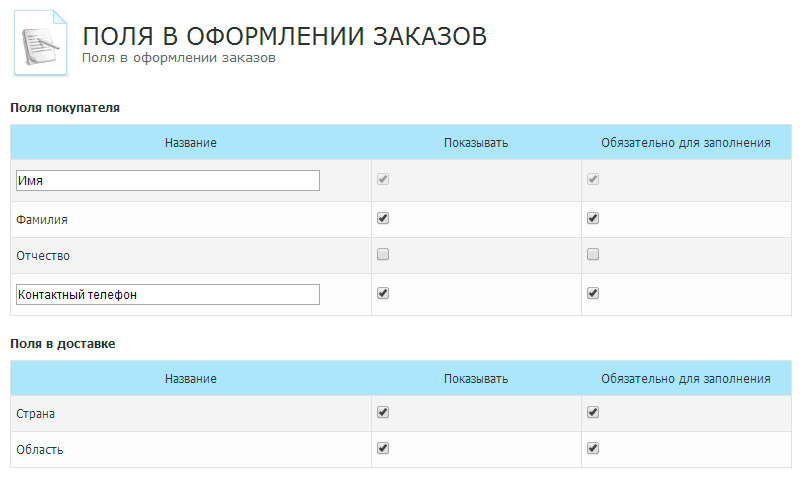Click the disabled Показывать checkbox for Имя

(x=383, y=180)
